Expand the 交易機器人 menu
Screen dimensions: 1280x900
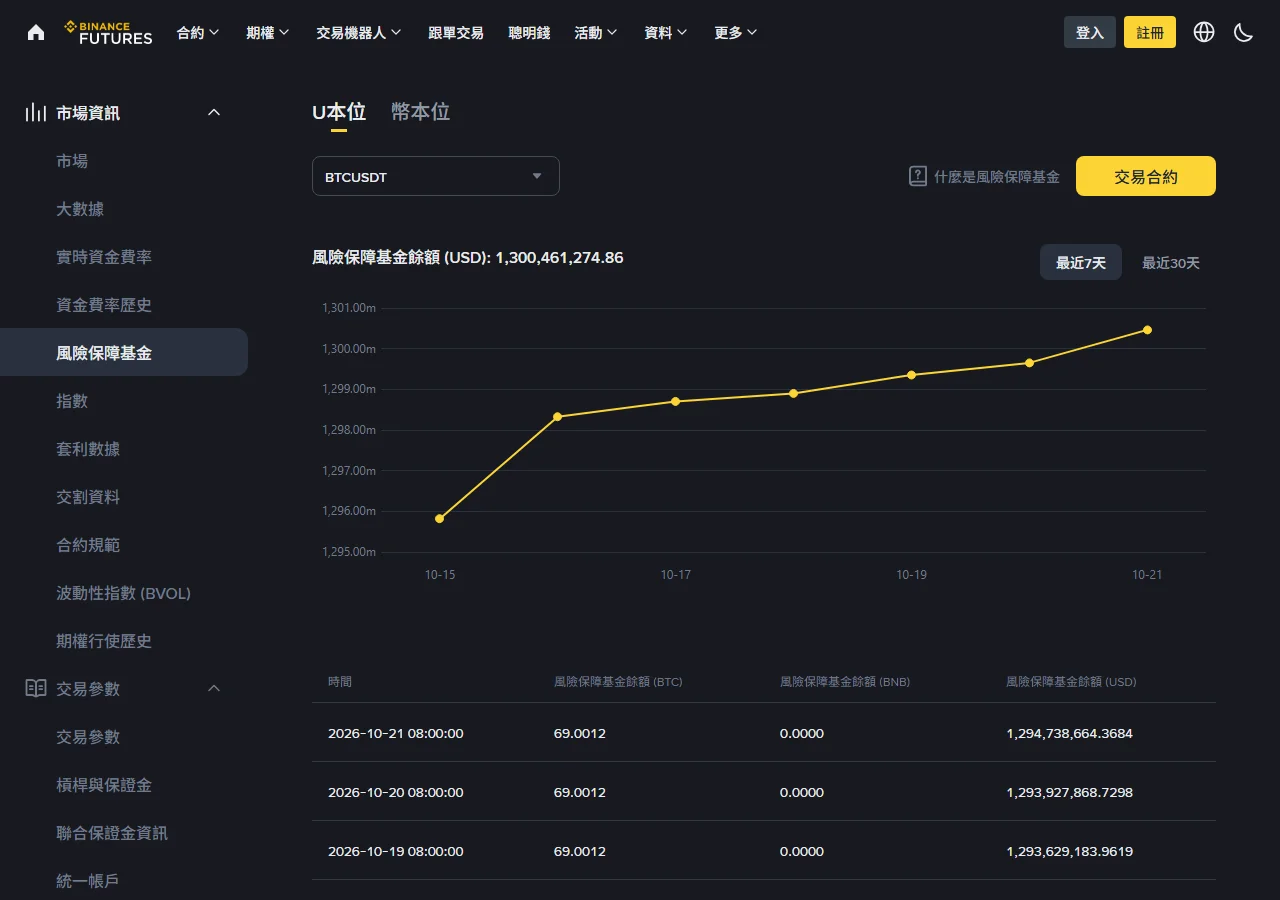(x=359, y=33)
